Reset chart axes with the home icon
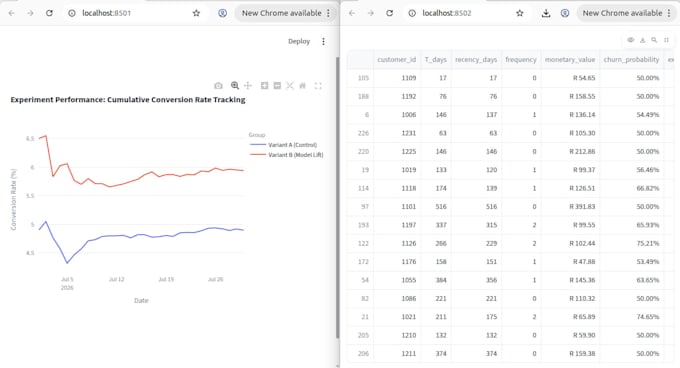The width and height of the screenshot is (680, 368). pyautogui.click(x=303, y=86)
